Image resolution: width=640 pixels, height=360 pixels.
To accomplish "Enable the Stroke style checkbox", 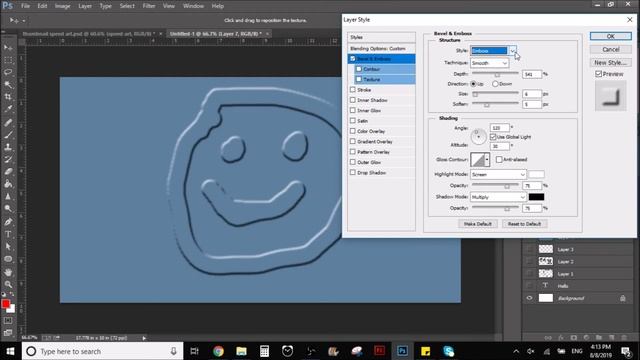I will coord(353,89).
